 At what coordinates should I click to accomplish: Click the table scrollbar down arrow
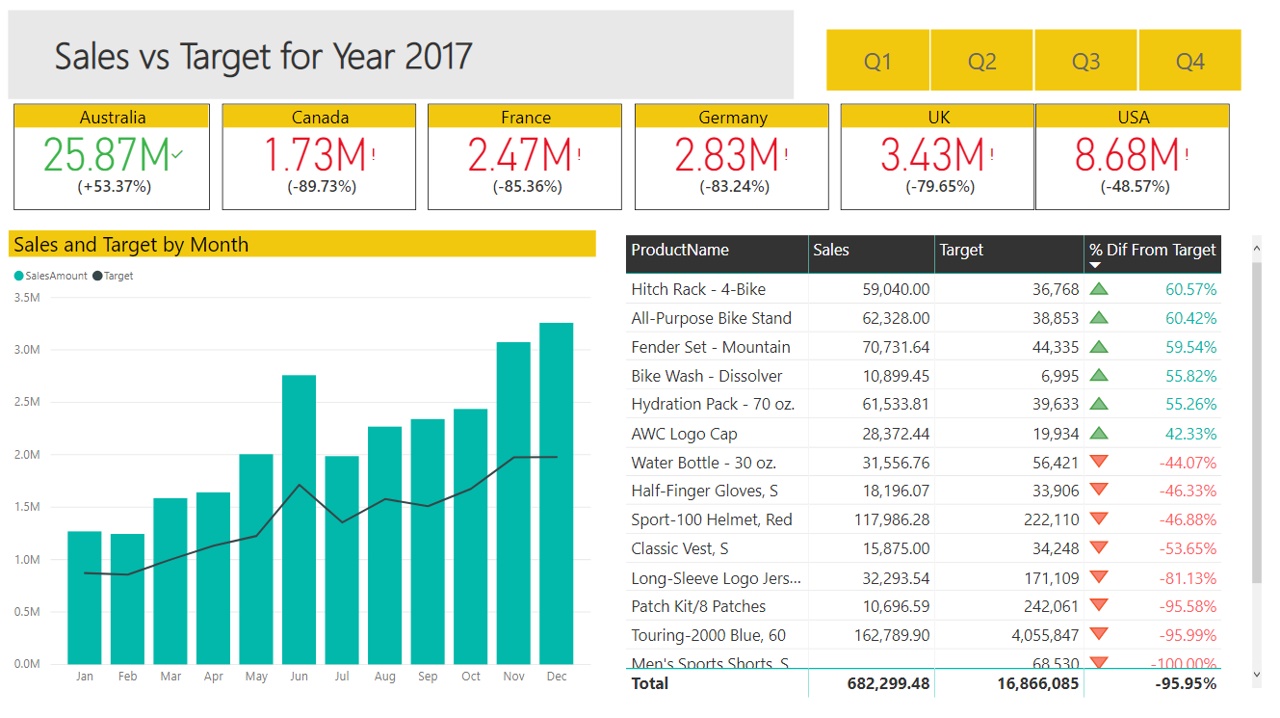(1257, 676)
